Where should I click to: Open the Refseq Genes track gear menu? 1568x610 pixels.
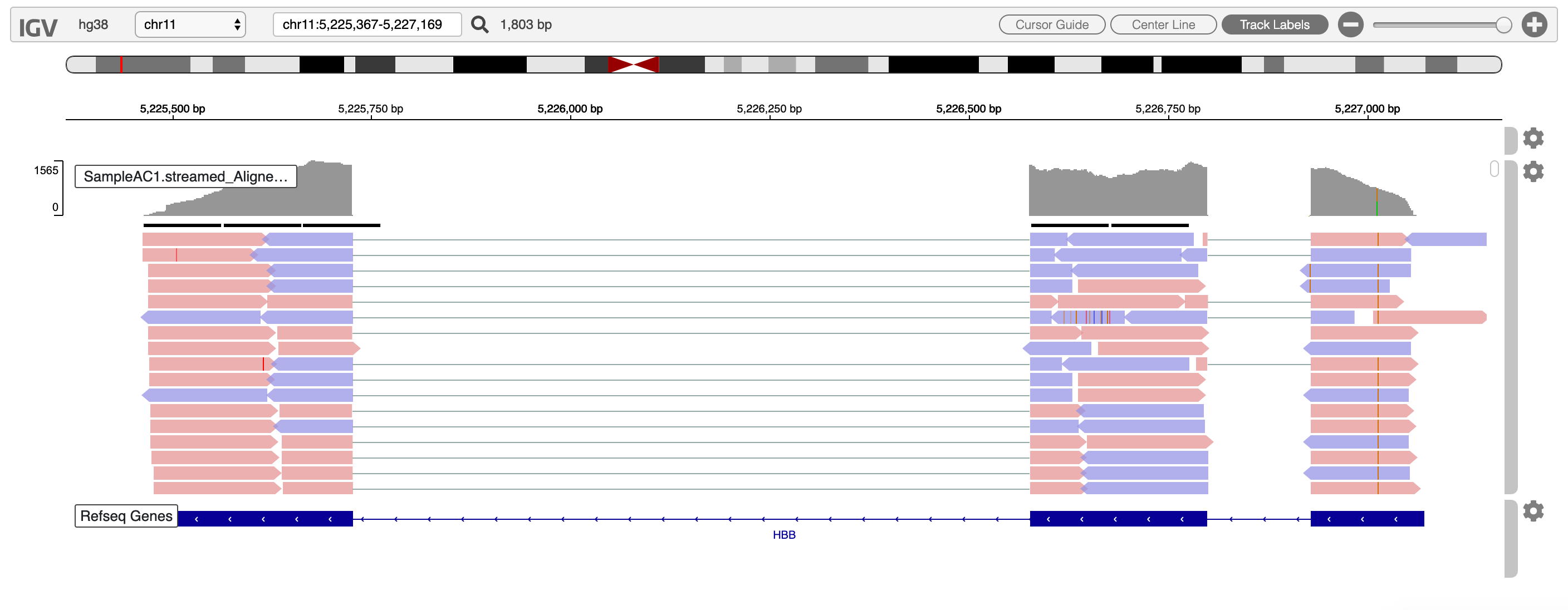[1533, 511]
